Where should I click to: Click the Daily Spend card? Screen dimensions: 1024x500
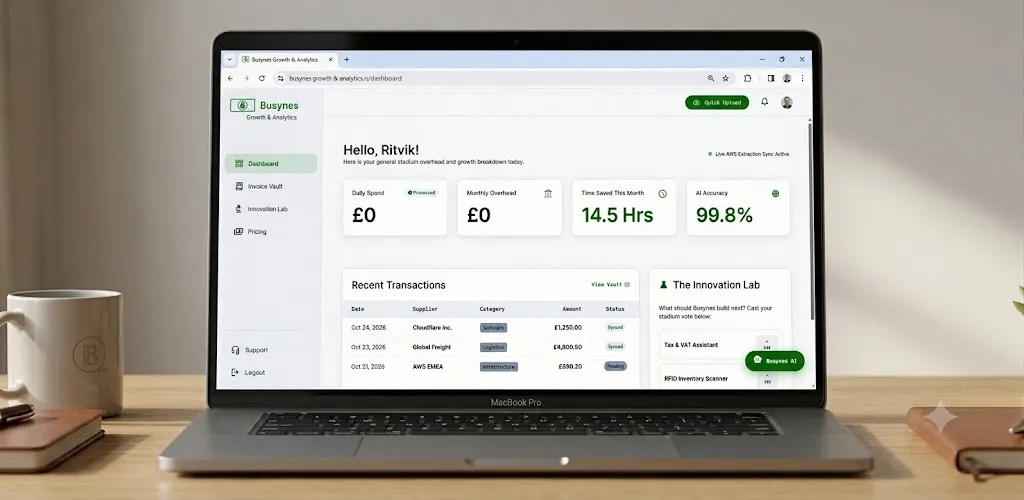pyautogui.click(x=395, y=208)
